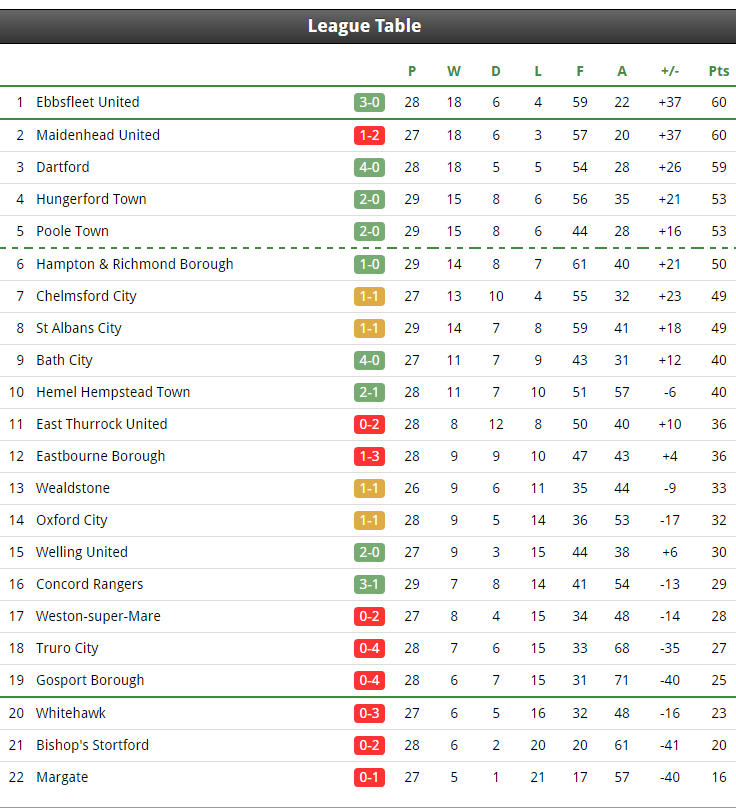Image resolution: width=736 pixels, height=810 pixels.
Task: Click Whitehawk's red 0-3 result badge
Action: point(369,713)
